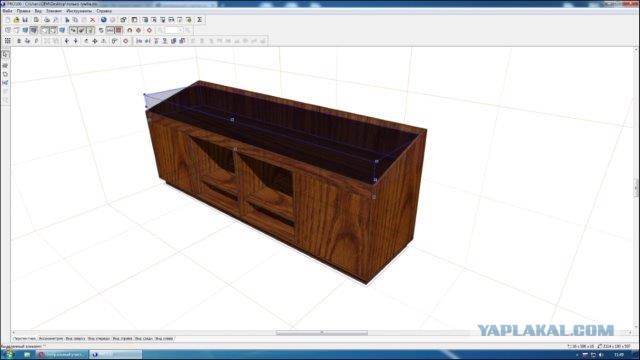
Task: Click the red-framed icon right of the dimensions icon
Action: coord(118,30)
